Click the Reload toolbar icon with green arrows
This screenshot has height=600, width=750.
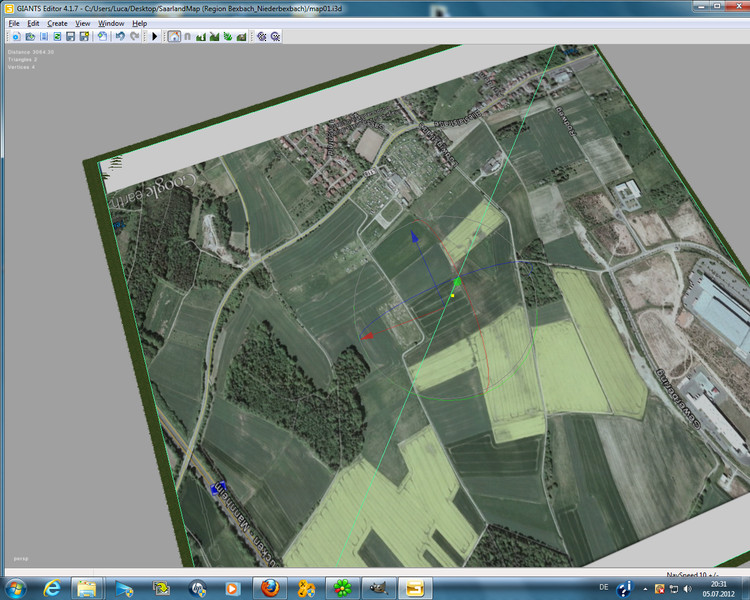tap(57, 36)
